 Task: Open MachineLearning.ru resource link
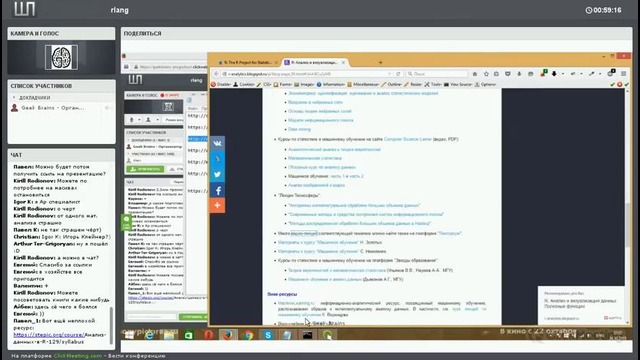[x=296, y=303]
